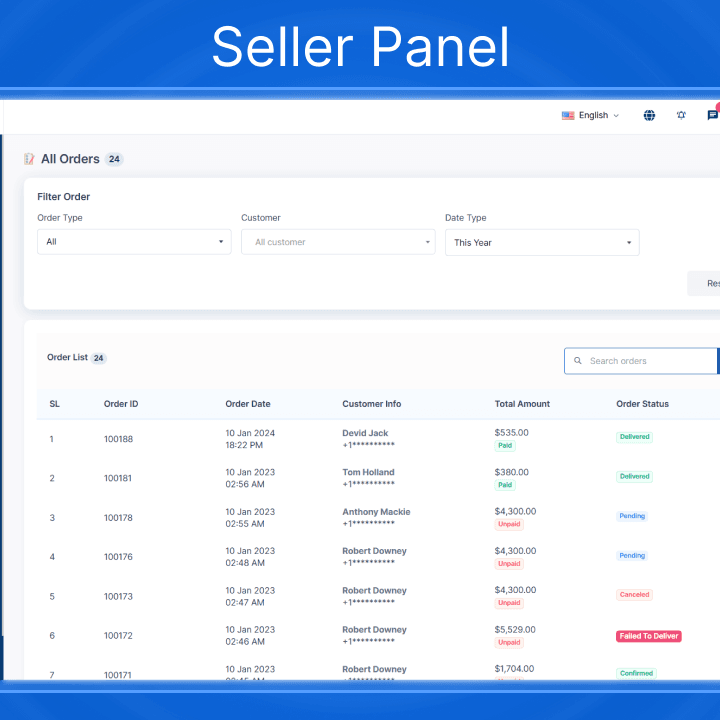The image size is (720, 720).
Task: Open the This Year date dropdown
Action: [541, 242]
